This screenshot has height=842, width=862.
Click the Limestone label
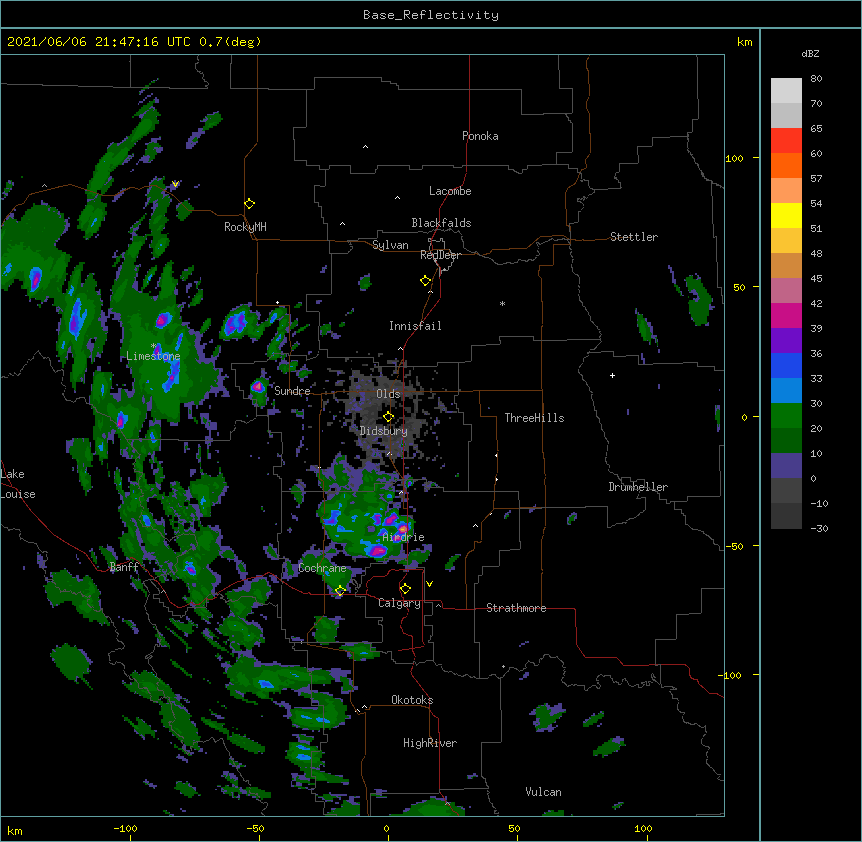coord(153,356)
